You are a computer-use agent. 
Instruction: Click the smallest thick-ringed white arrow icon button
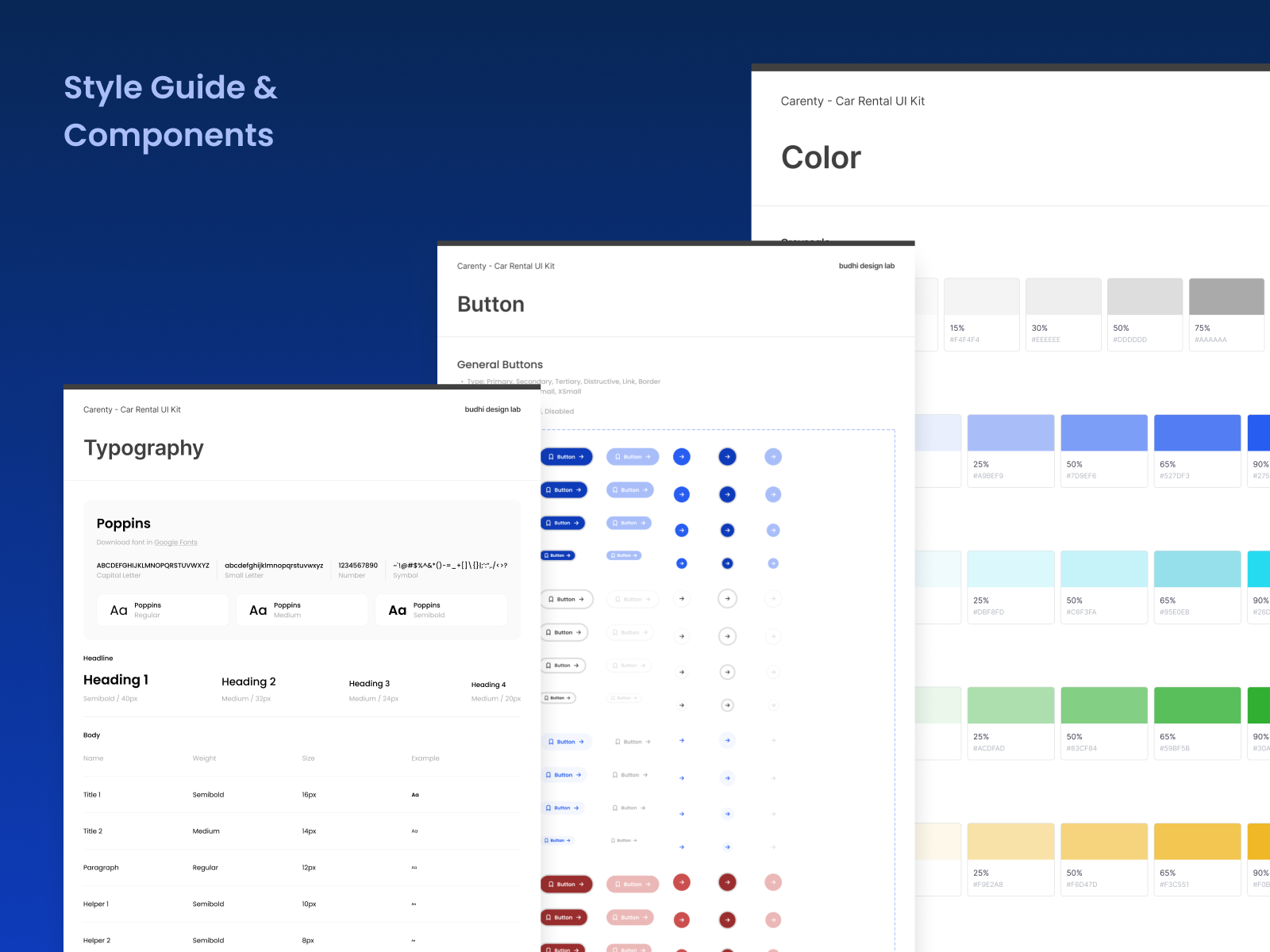point(727,705)
